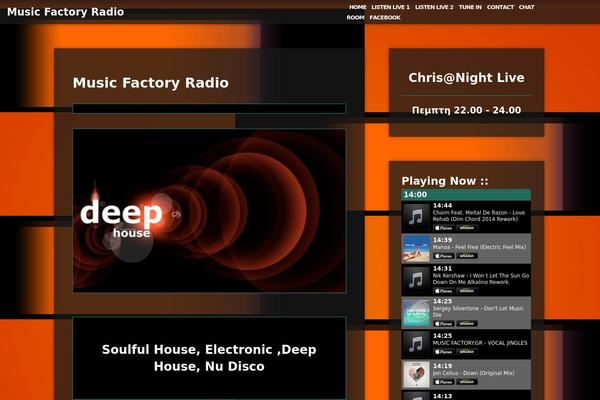This screenshot has height=400, width=600.
Task: Click the 'Music Factory Radio' main page heading
Action: pyautogui.click(x=151, y=83)
